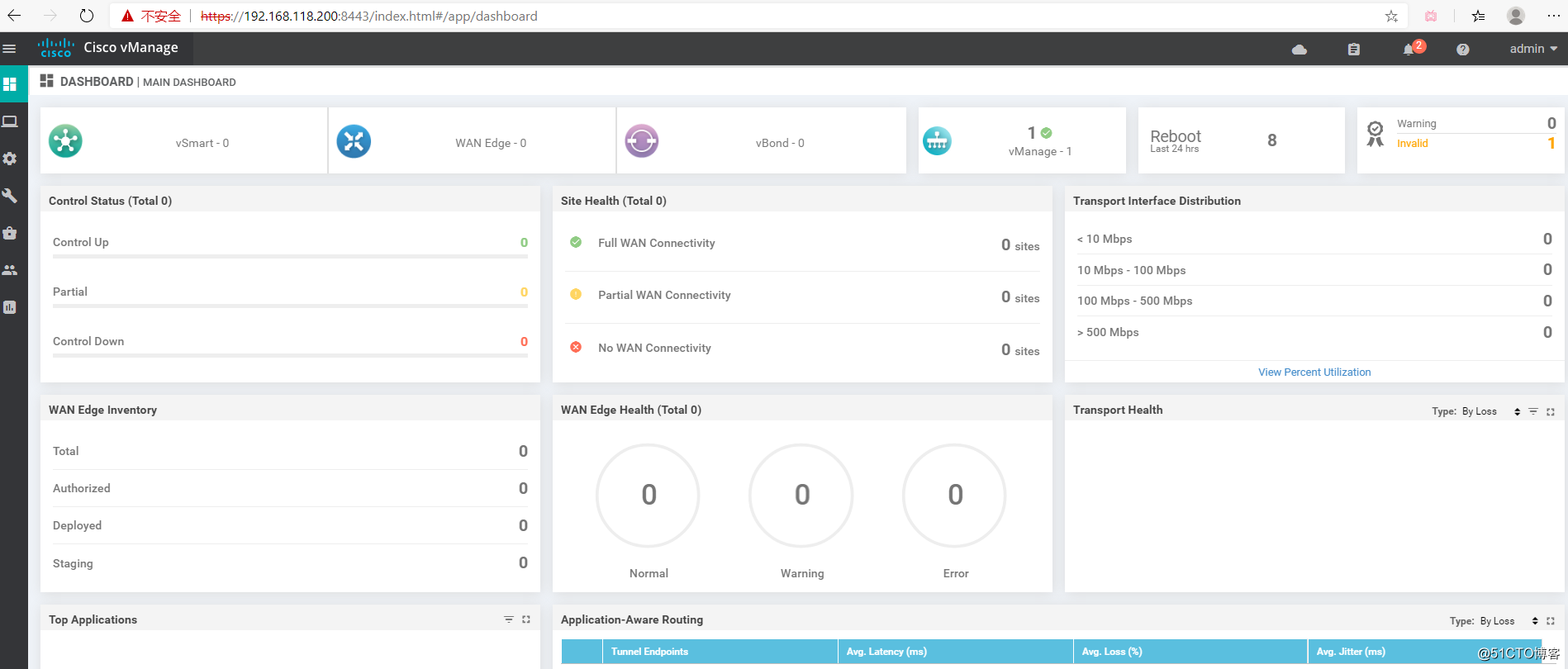Click the Dashboard sidebar icon

(x=10, y=84)
